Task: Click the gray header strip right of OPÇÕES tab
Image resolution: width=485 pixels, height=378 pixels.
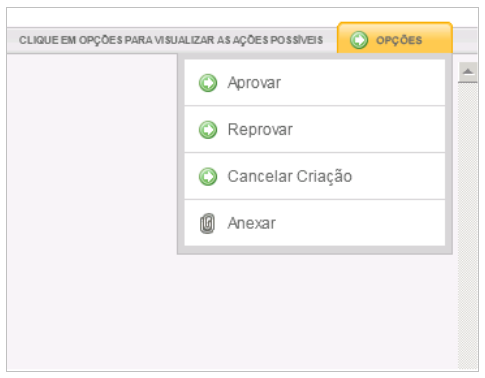Action: pyautogui.click(x=465, y=40)
